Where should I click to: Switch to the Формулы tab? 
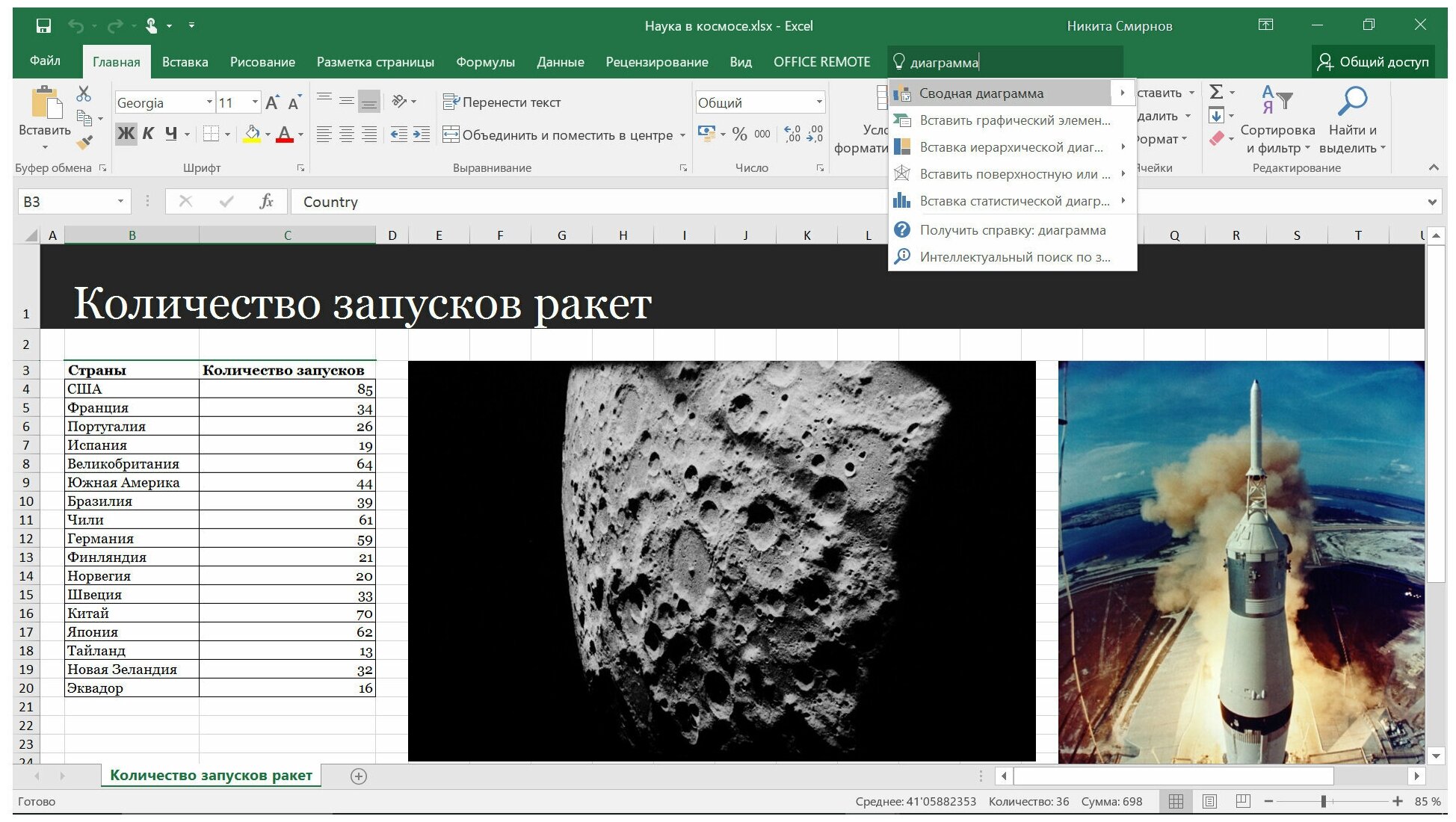tap(485, 62)
